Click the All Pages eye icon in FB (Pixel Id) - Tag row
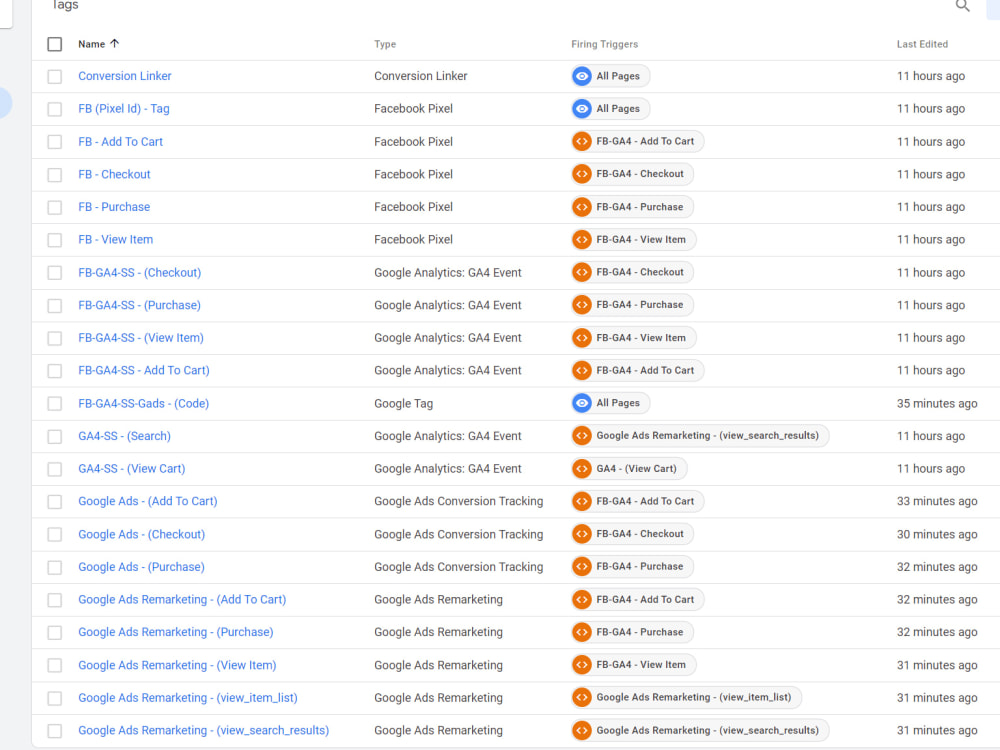 (x=582, y=108)
